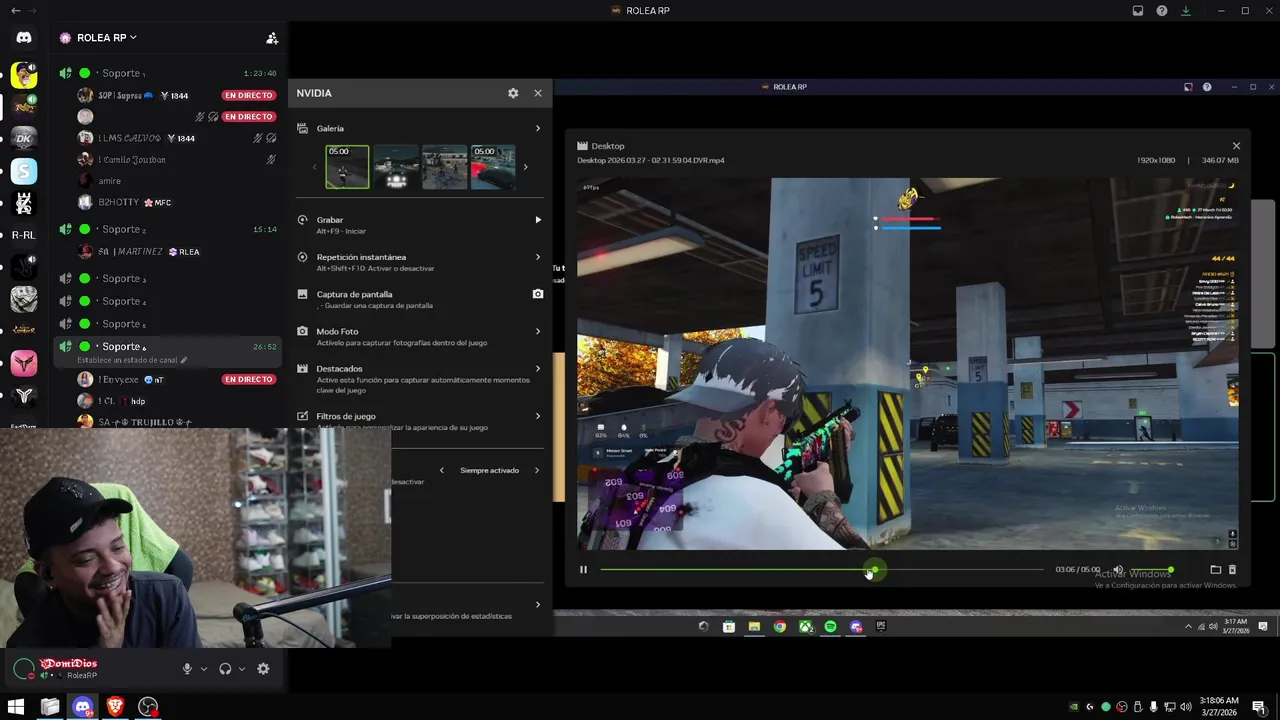This screenshot has width=1280, height=720.
Task: Click next arrow beside Siempre activado
Action: click(536, 470)
